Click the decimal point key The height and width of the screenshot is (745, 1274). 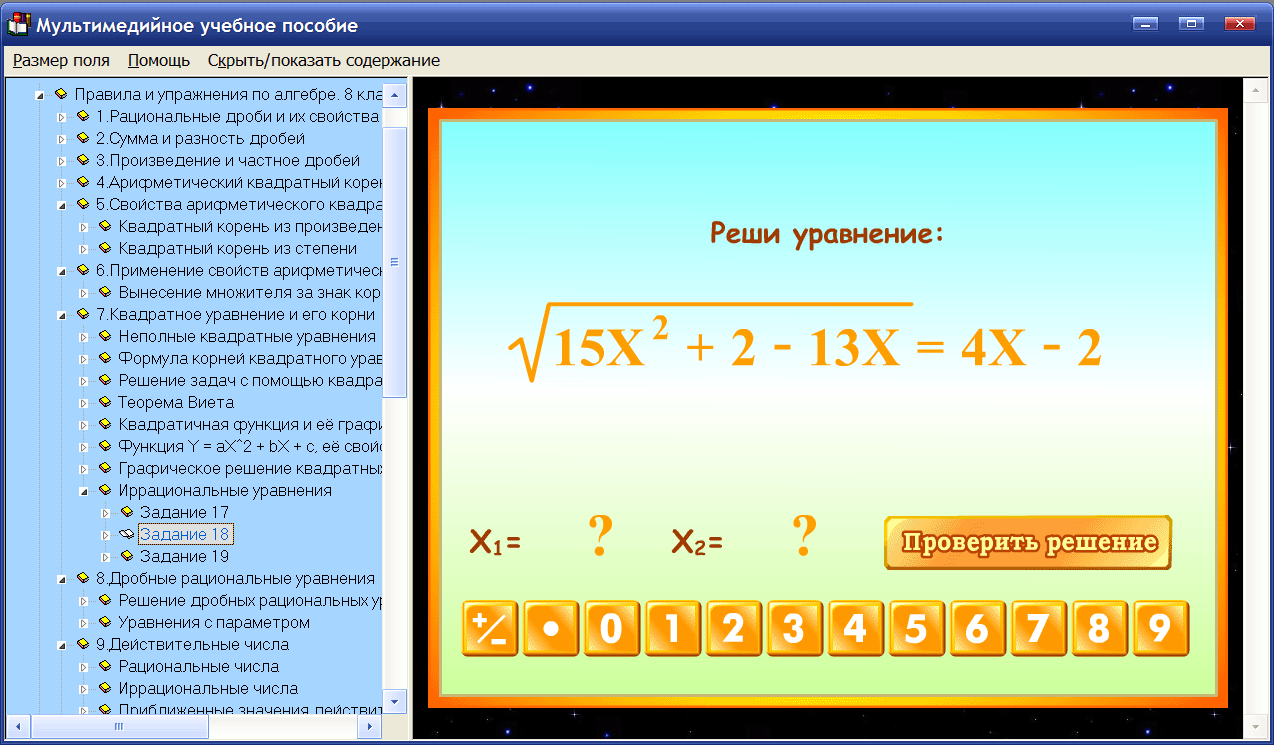[551, 628]
